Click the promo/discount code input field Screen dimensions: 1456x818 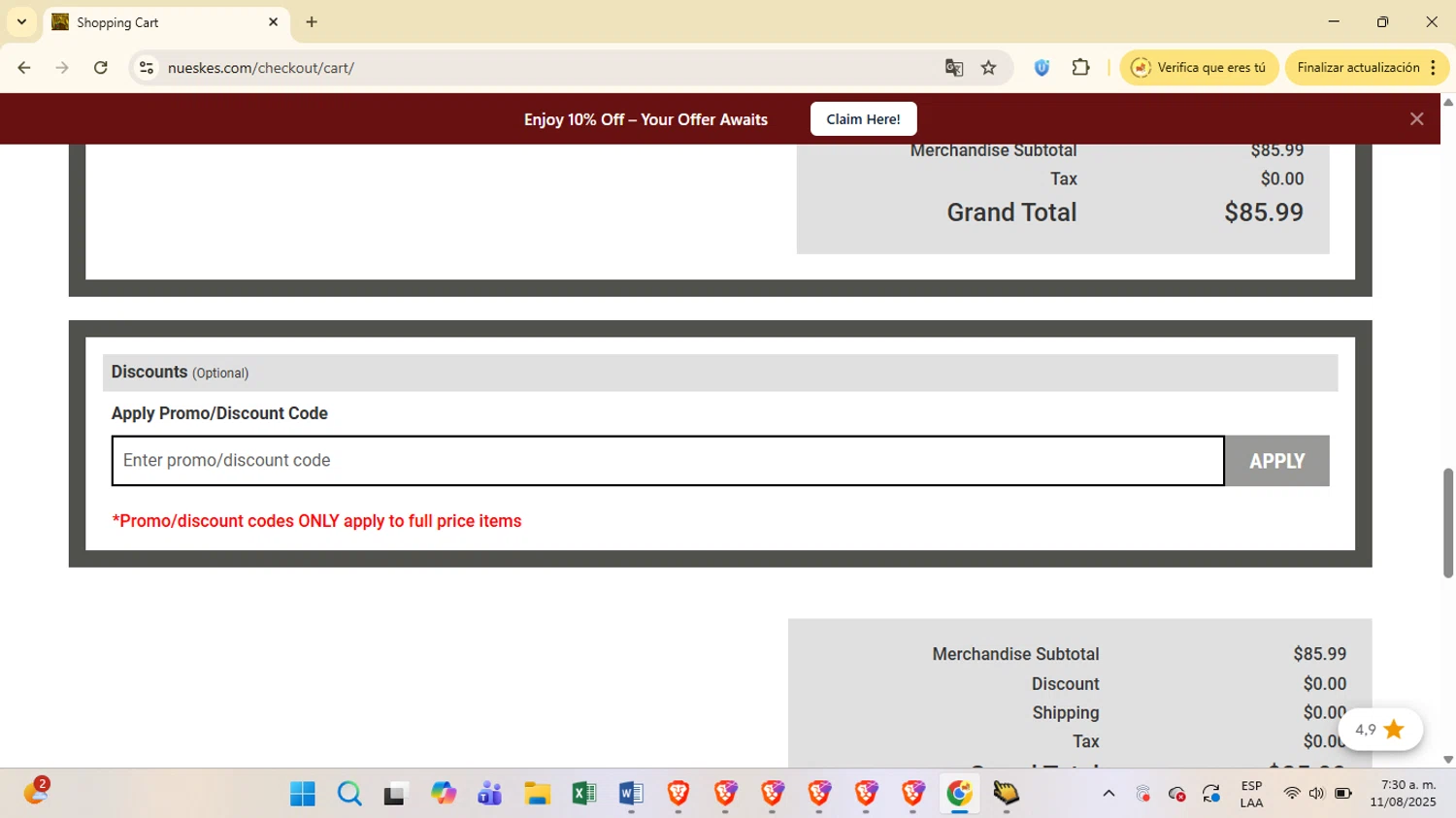coord(668,461)
